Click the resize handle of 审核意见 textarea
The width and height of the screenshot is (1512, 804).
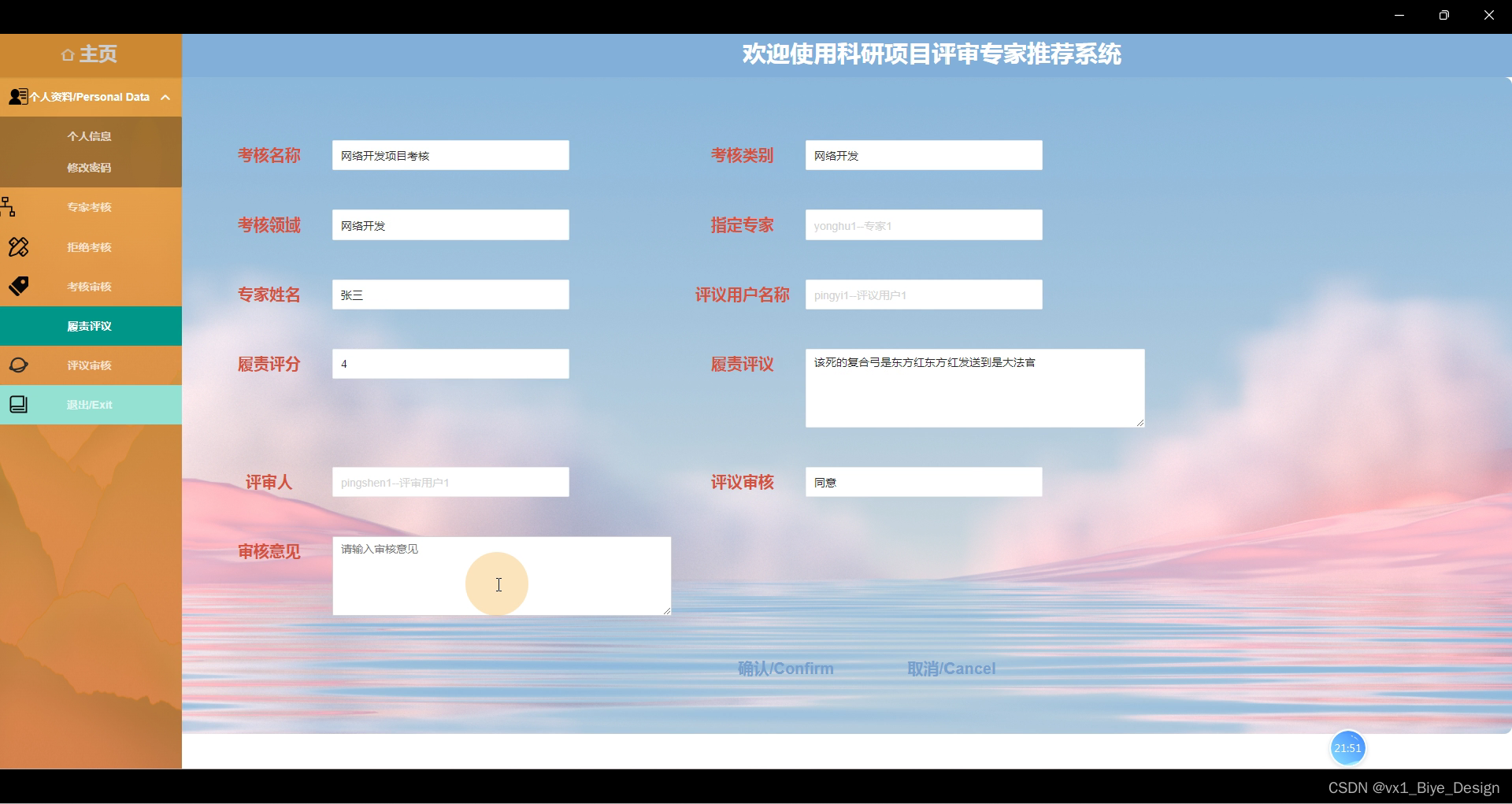point(667,611)
